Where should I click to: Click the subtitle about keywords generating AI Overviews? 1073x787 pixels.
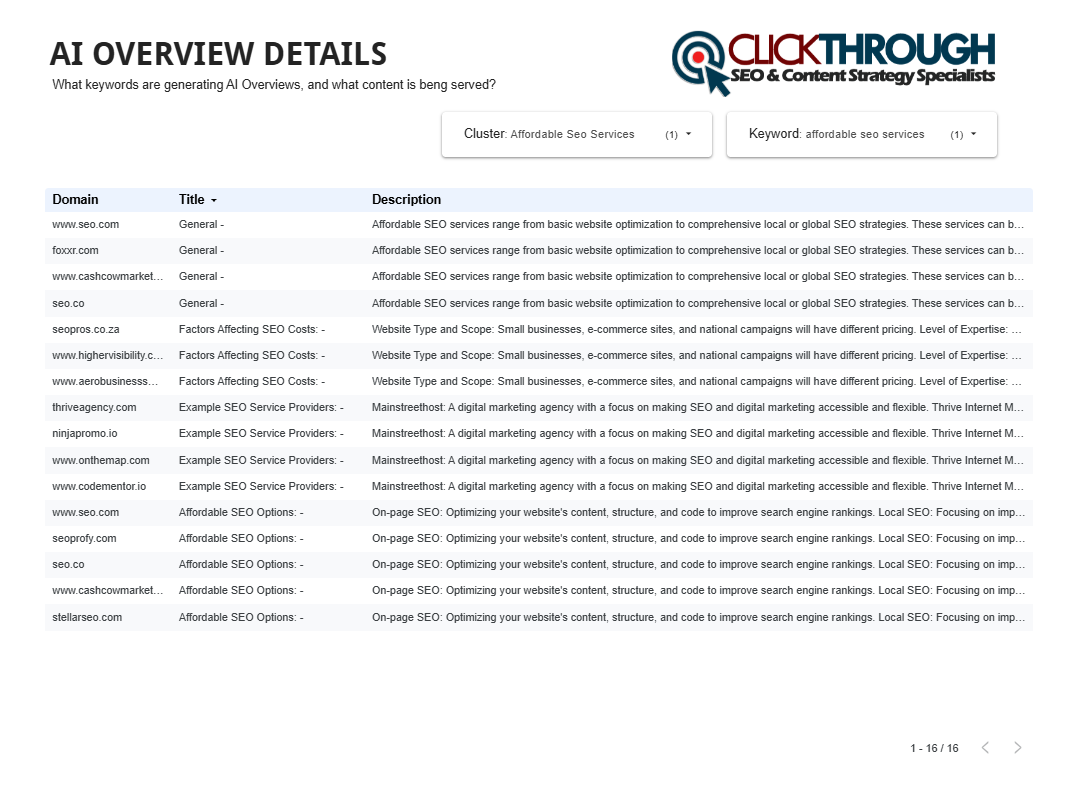(274, 85)
